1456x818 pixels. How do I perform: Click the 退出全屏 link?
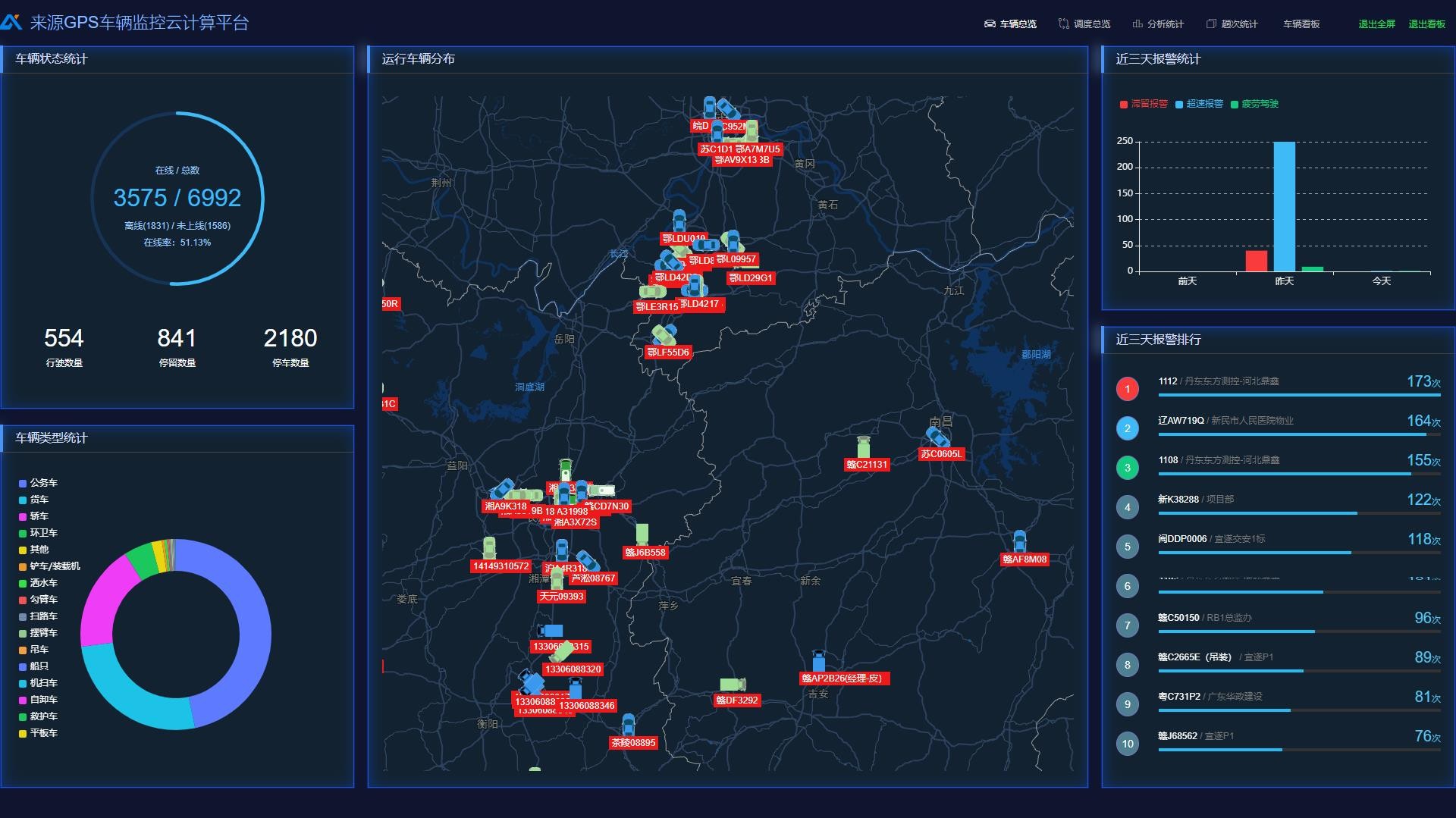coord(1376,24)
